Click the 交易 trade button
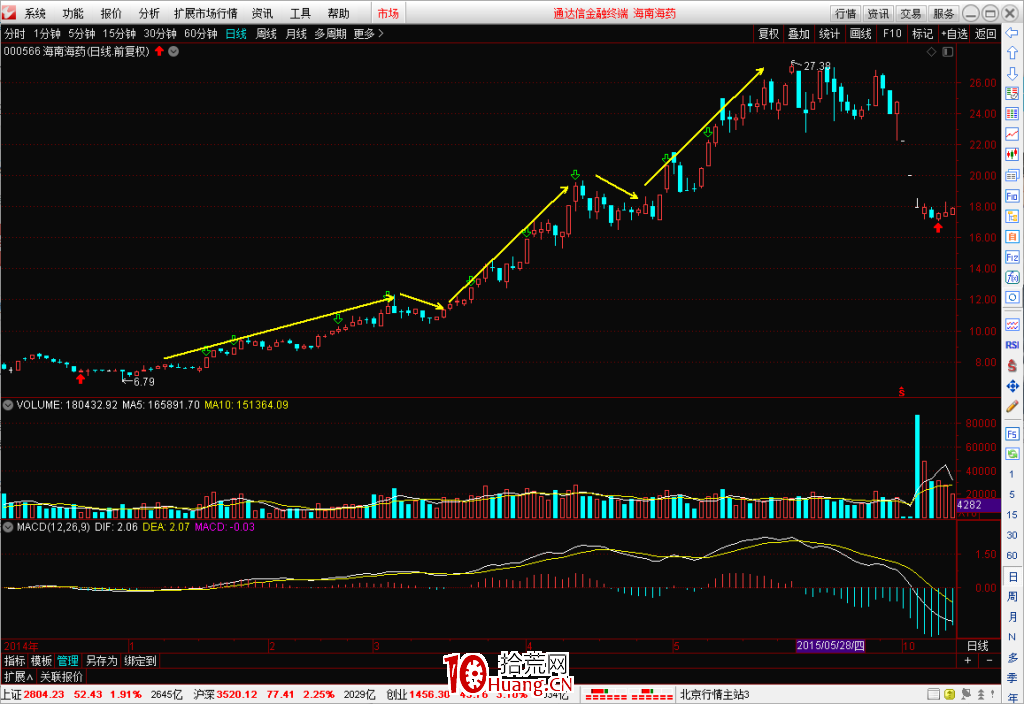Screen dimensions: 1024x704 pos(910,13)
